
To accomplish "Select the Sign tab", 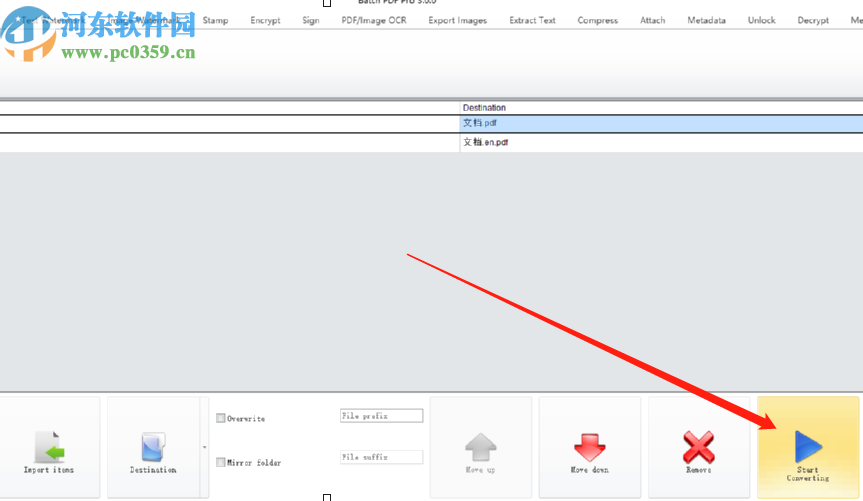I will [311, 20].
